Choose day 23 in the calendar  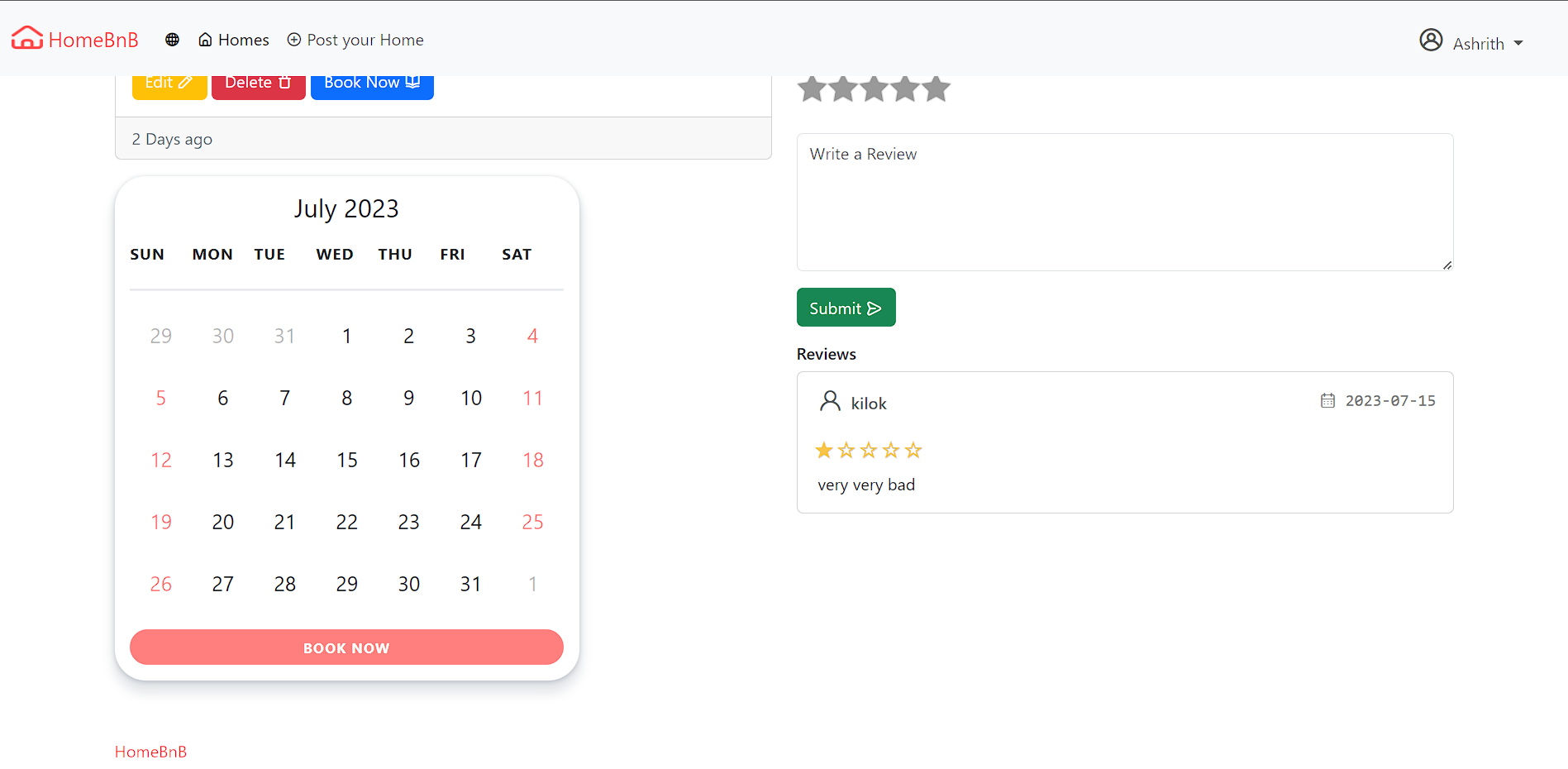[408, 522]
